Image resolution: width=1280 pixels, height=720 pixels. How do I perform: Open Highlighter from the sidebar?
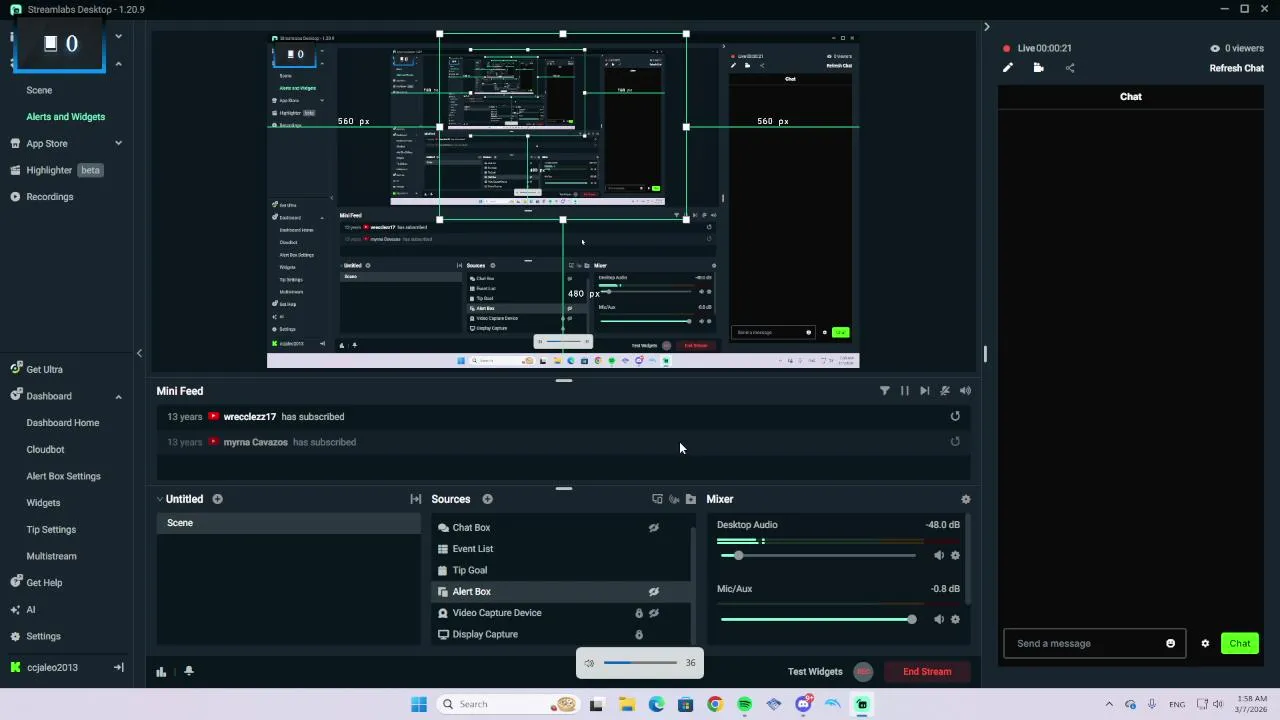[x=49, y=170]
